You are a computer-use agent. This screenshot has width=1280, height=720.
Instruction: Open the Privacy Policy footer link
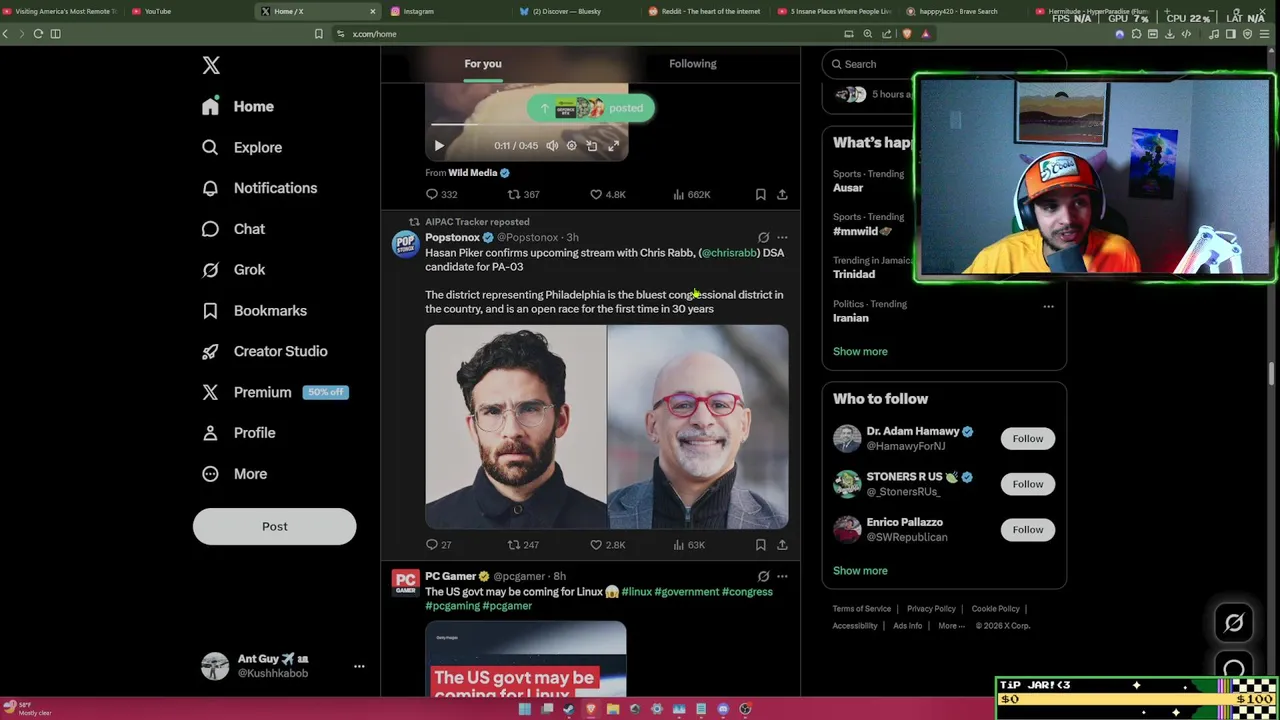tap(931, 609)
